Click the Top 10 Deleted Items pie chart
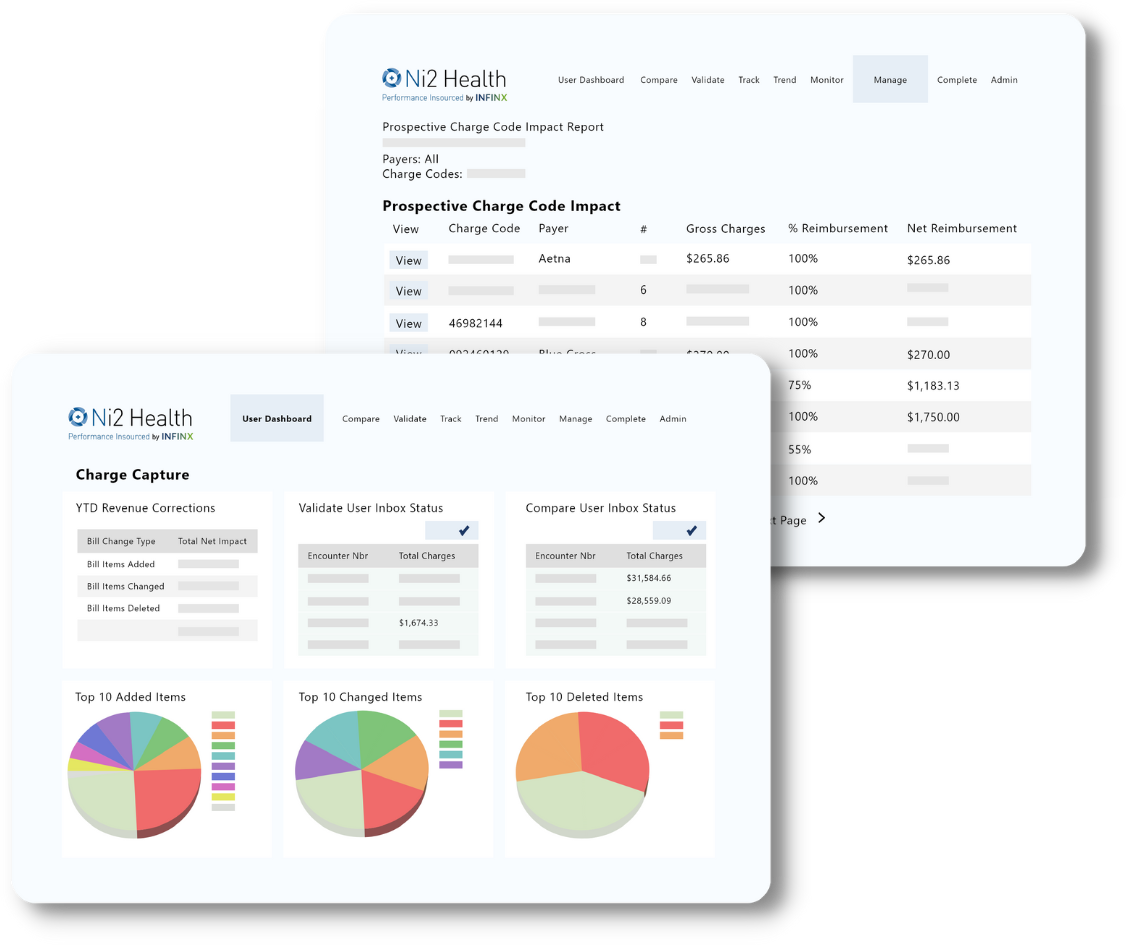Image resolution: width=1126 pixels, height=945 pixels. click(582, 774)
